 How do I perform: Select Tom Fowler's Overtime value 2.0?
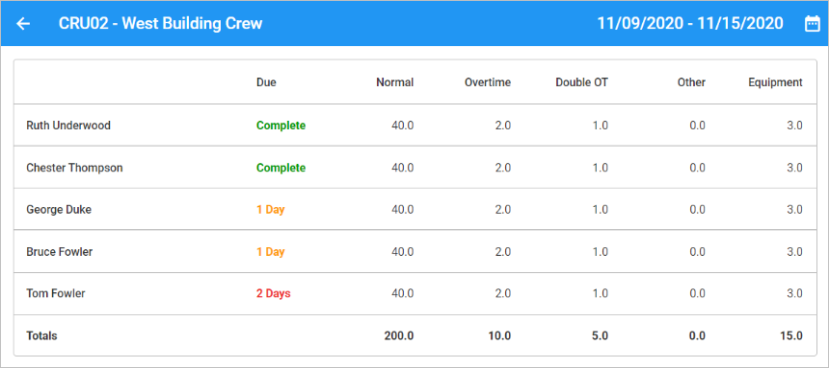pyautogui.click(x=502, y=293)
